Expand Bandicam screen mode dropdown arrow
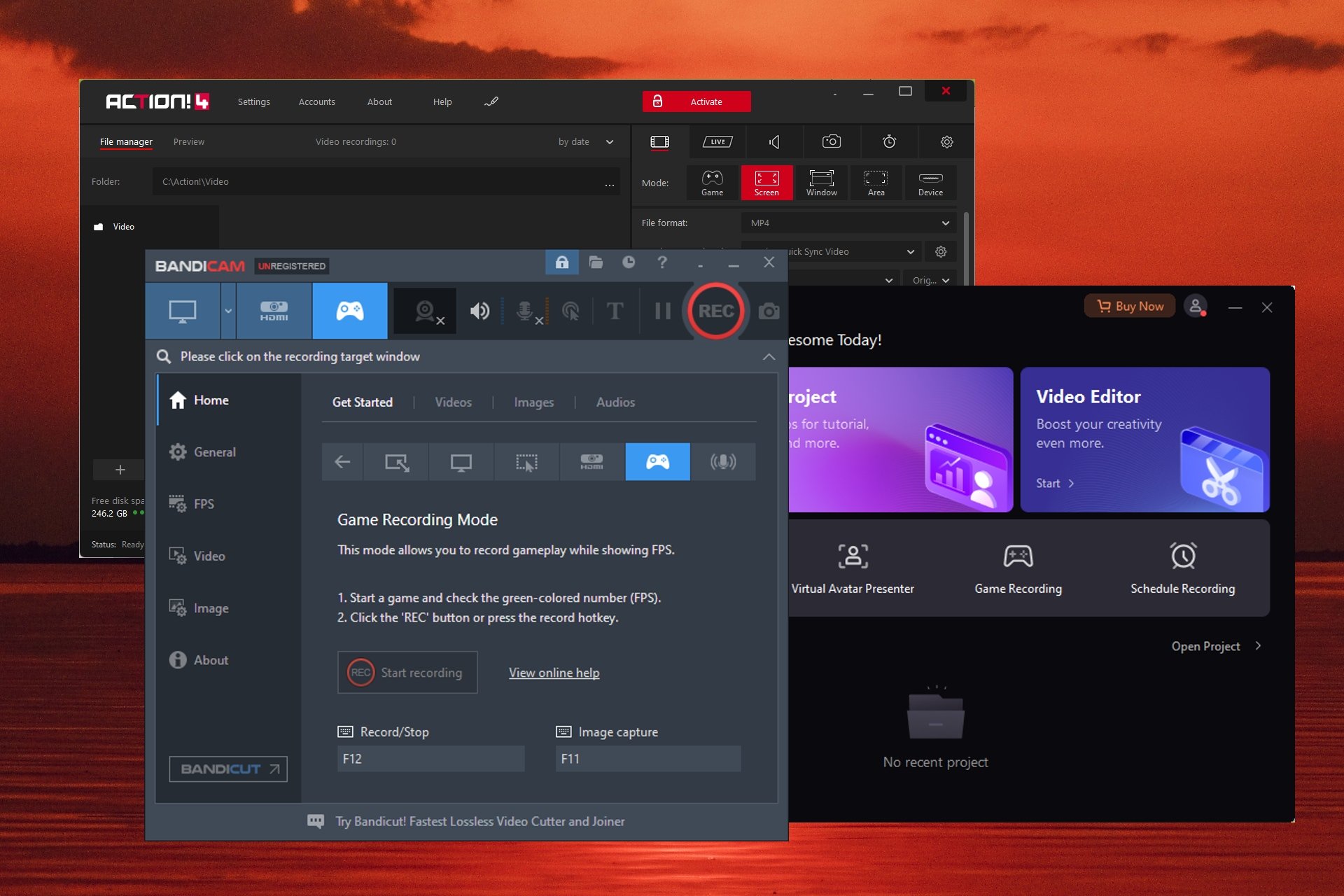1344x896 pixels. pyautogui.click(x=228, y=311)
